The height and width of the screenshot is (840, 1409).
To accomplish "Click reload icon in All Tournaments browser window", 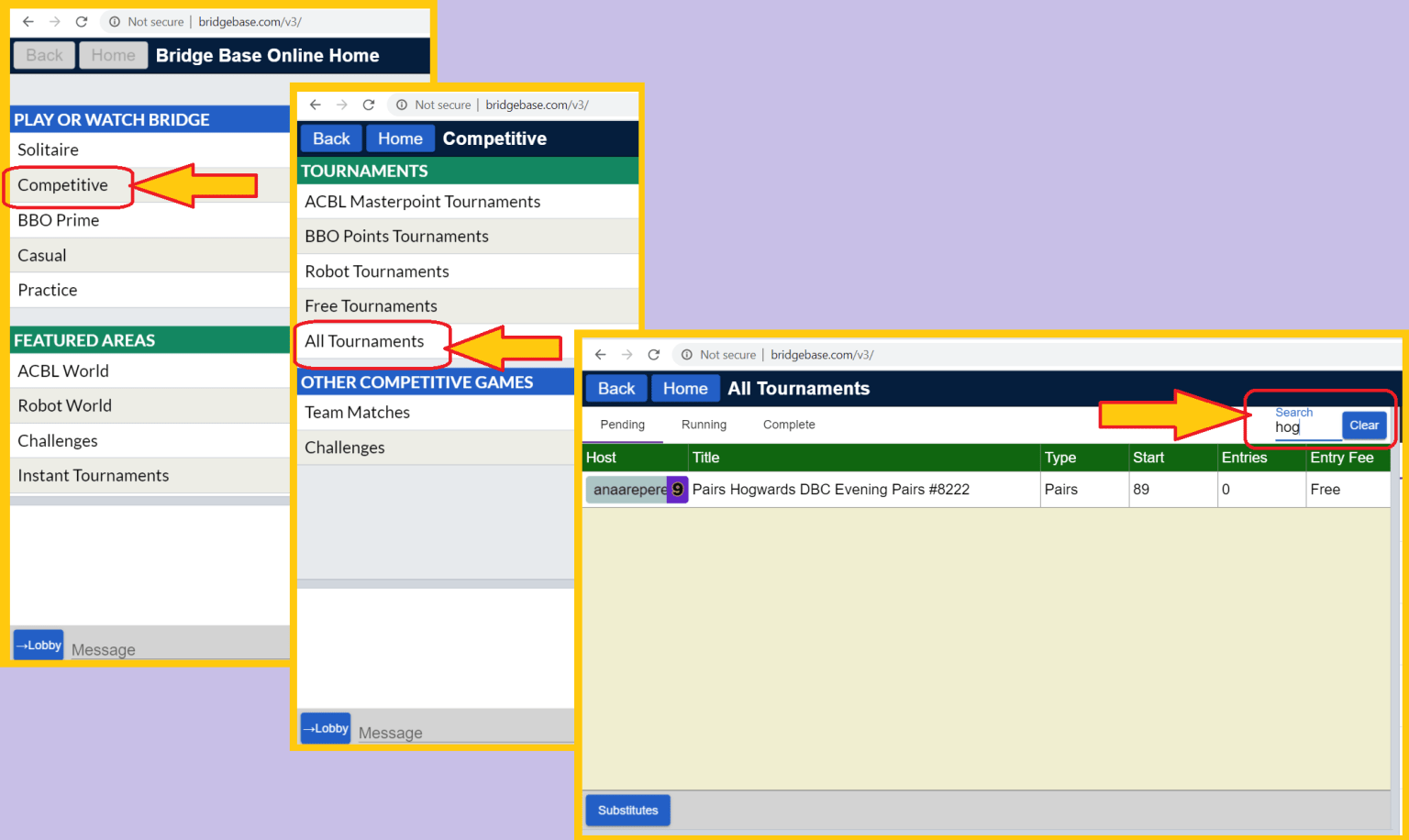I will click(x=653, y=355).
